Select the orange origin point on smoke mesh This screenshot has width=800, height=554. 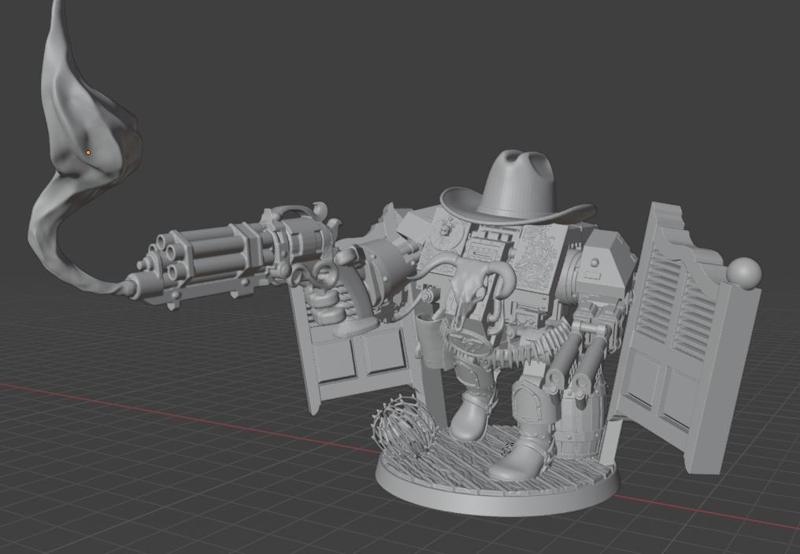pos(88,152)
